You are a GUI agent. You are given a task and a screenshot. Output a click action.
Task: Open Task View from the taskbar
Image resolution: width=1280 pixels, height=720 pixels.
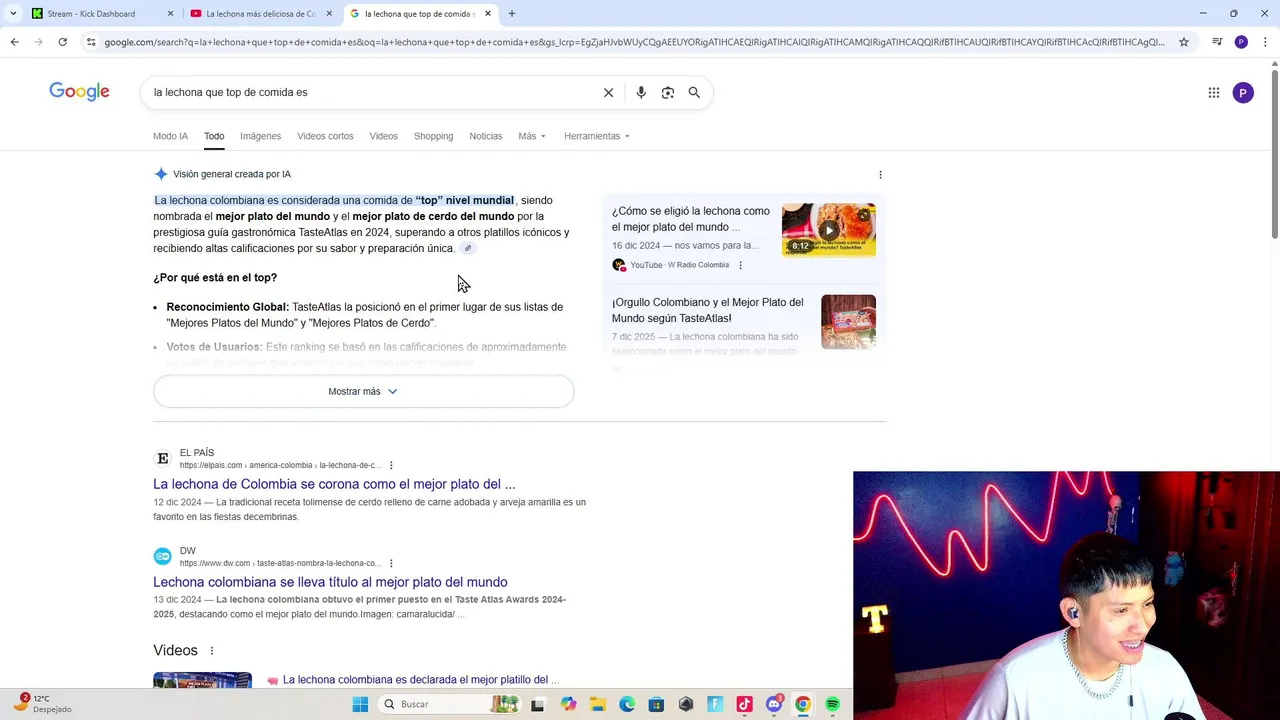(537, 704)
